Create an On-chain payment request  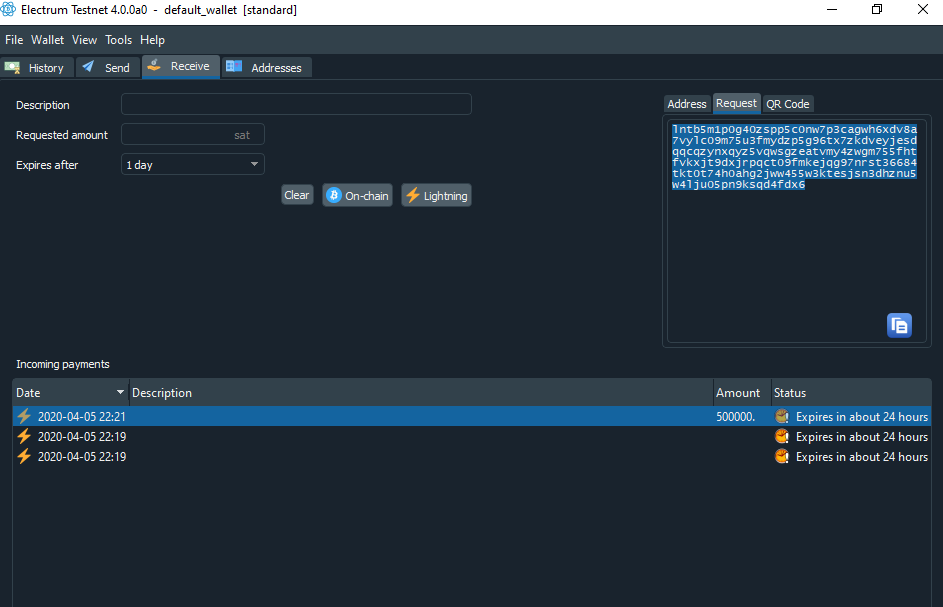pyautogui.click(x=357, y=196)
